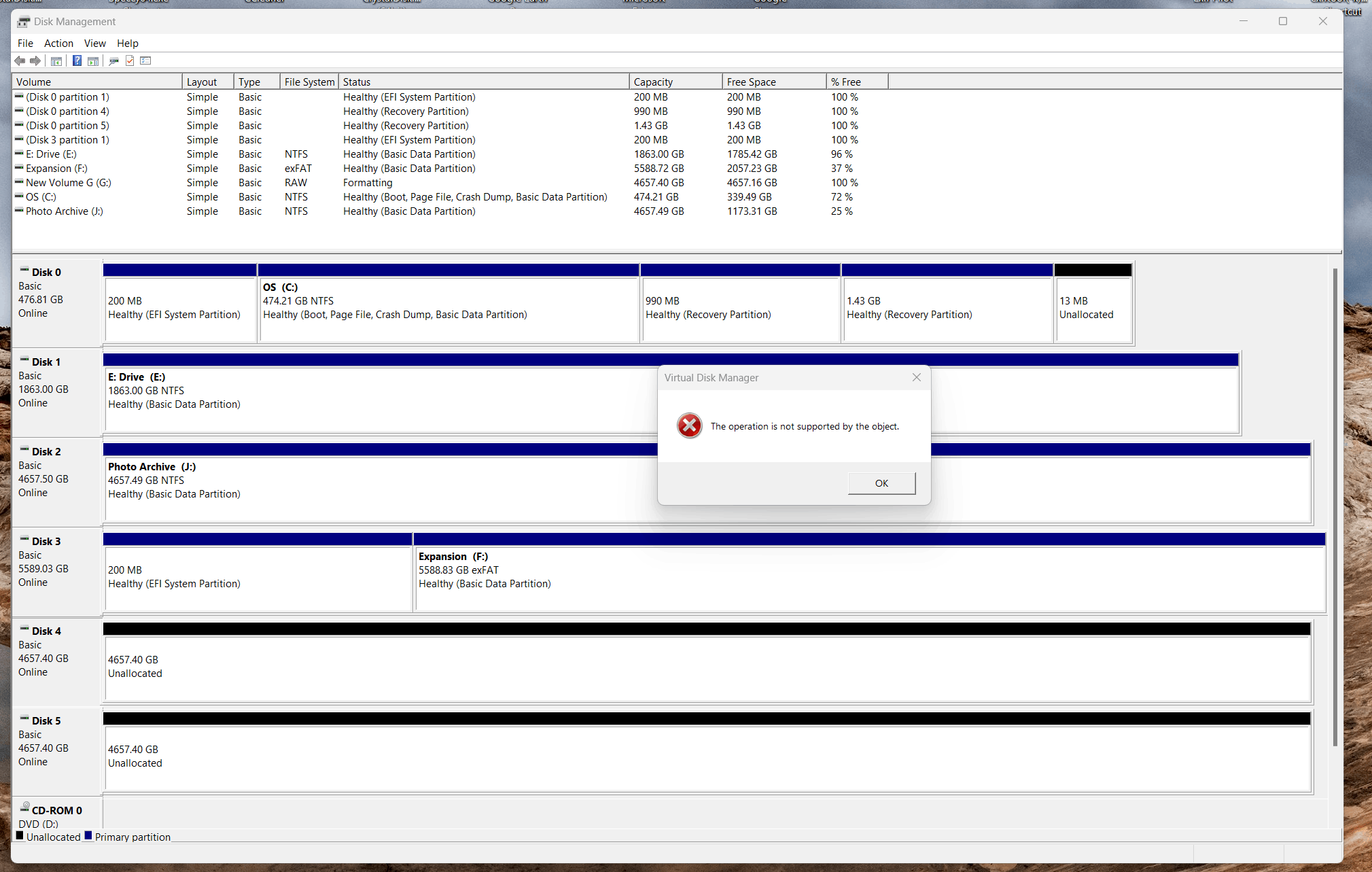The image size is (1372, 872).
Task: Click Show/Hide Action Pane icon
Action: [x=93, y=61]
